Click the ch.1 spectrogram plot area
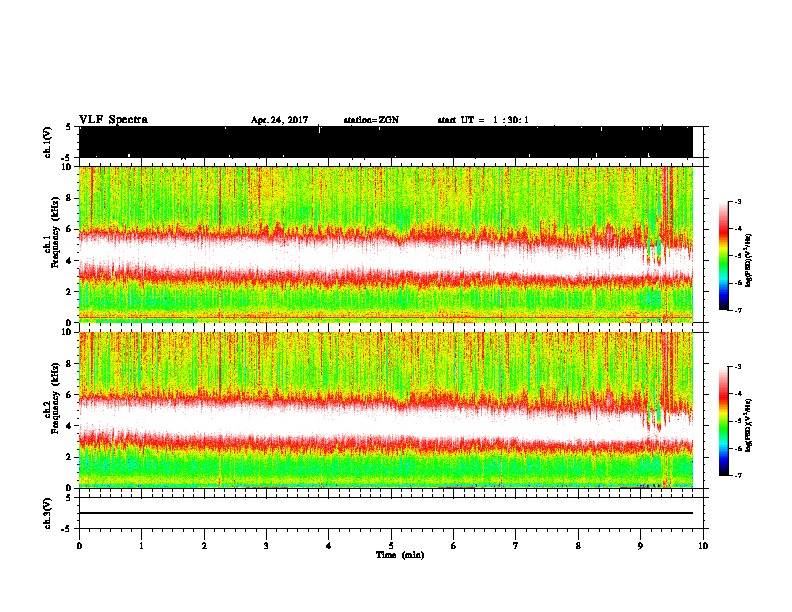The width and height of the screenshot is (792, 612). pos(386,244)
